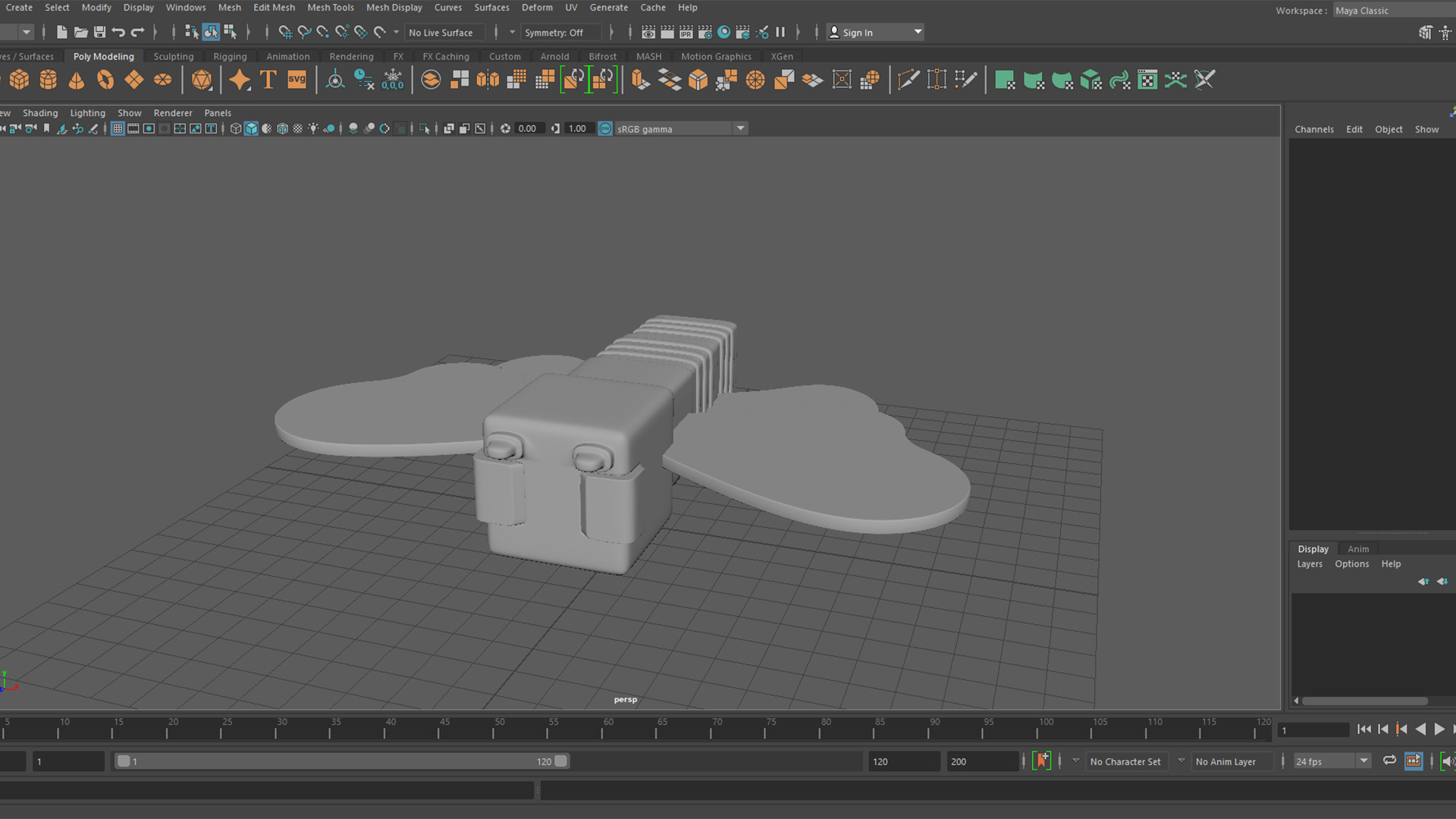Screen dimensions: 1456x819
Task: Click the range slider bar handle start
Action: [x=124, y=761]
